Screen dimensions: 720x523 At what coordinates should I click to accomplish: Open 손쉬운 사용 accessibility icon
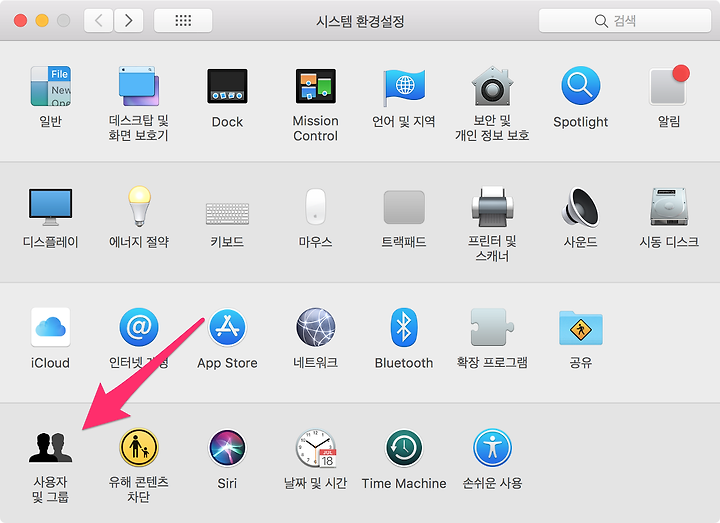pos(492,447)
